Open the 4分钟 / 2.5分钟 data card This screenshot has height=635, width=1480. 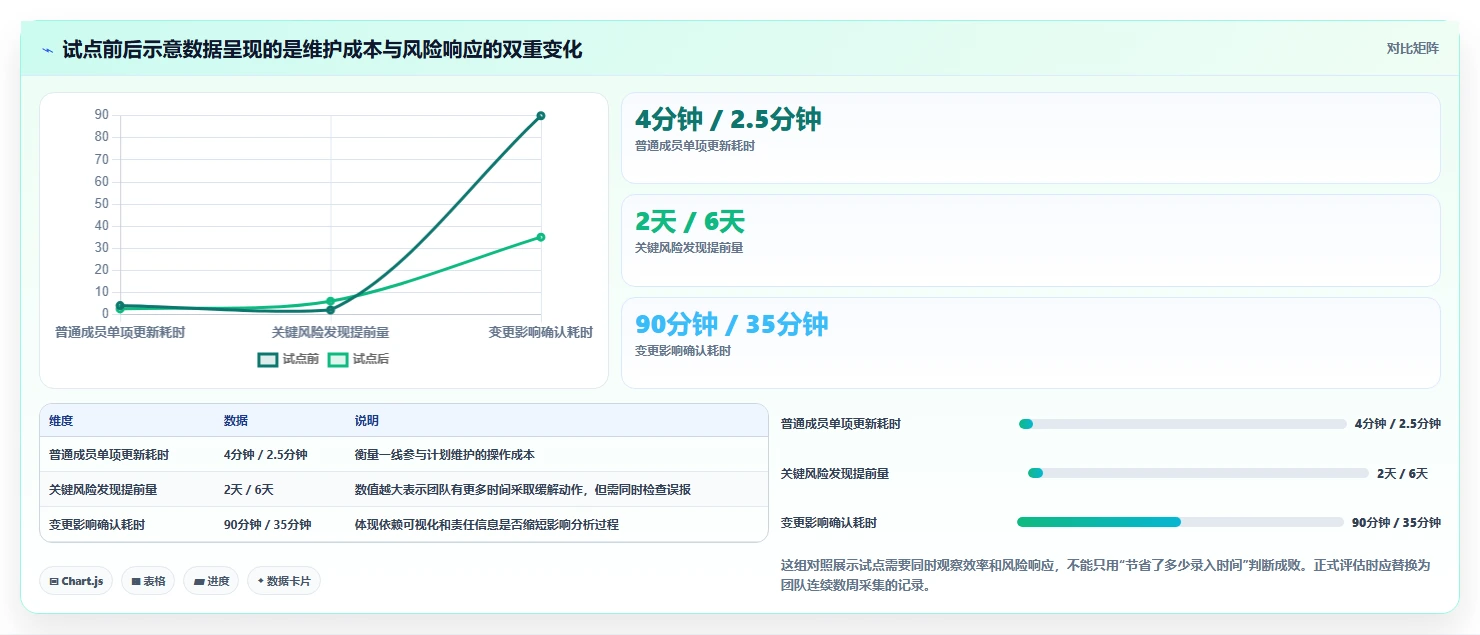(1031, 138)
